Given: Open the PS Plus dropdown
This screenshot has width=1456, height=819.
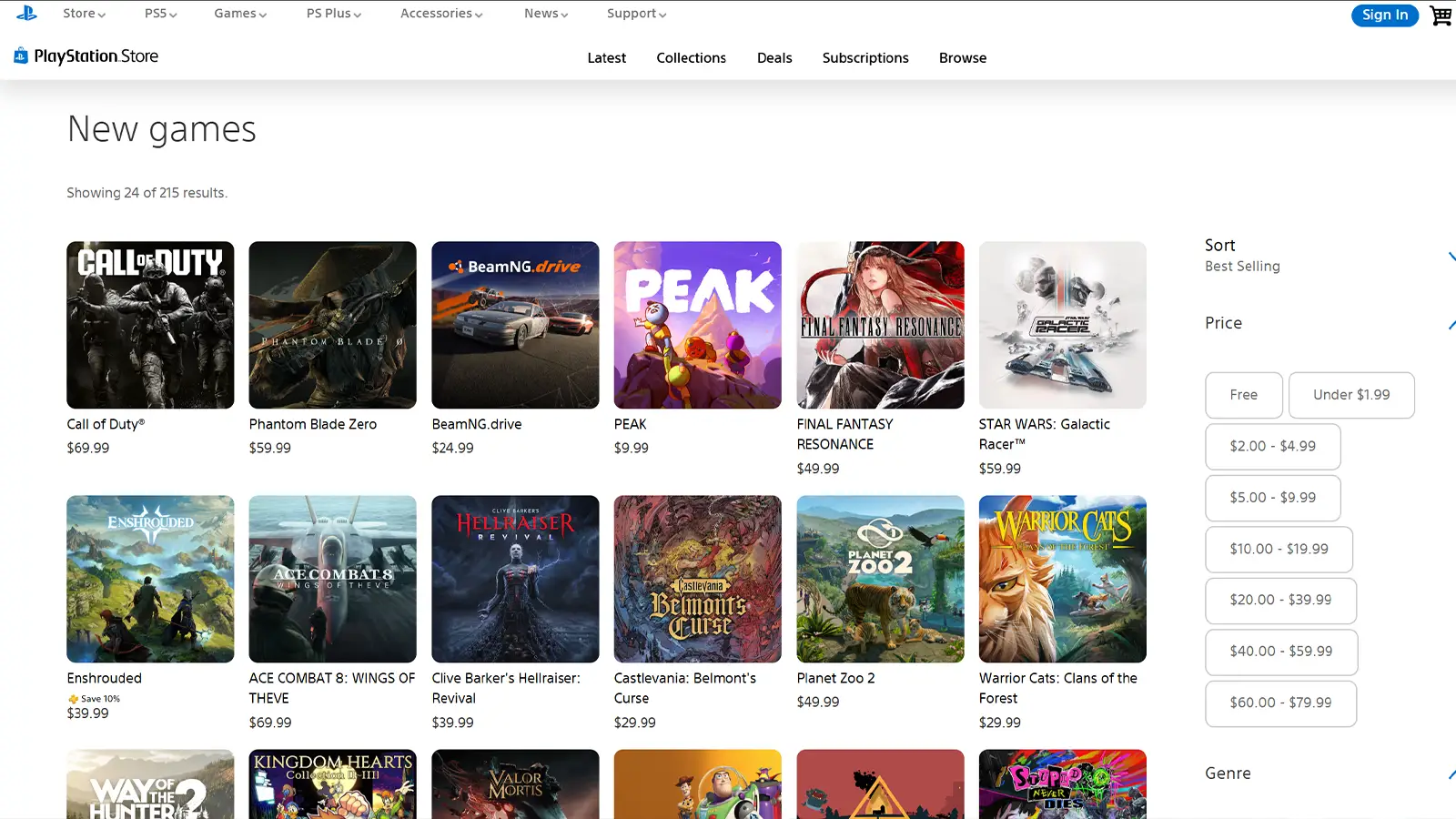Looking at the screenshot, I should coord(334,14).
